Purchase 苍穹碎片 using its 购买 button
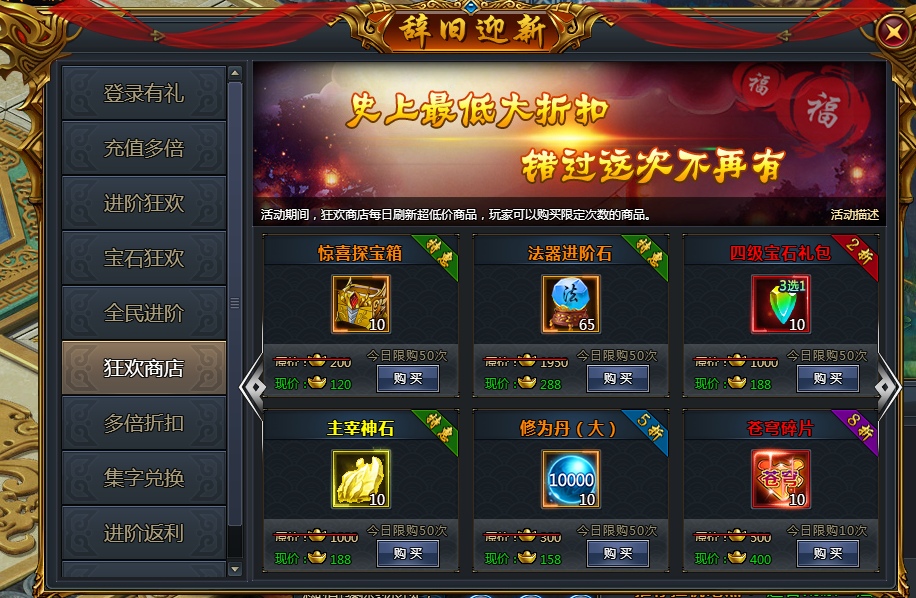 [x=828, y=553]
